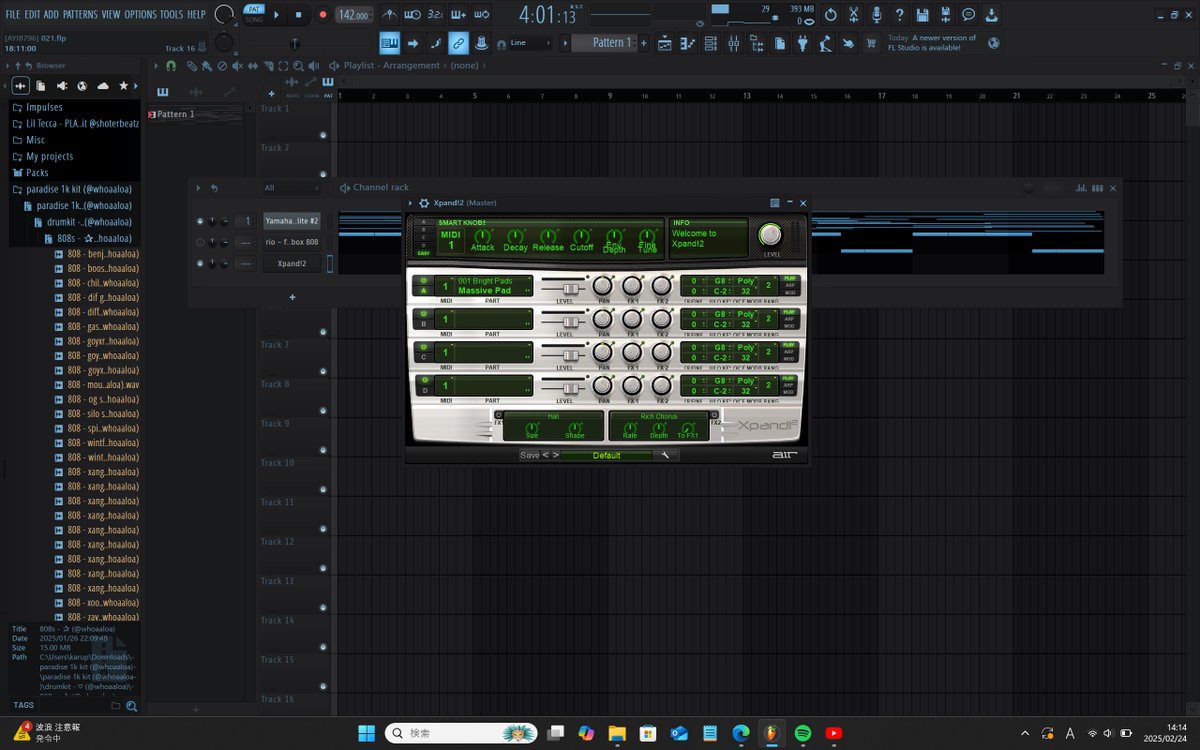Image resolution: width=1200 pixels, height=750 pixels.
Task: Toggle the 3.2.1 recording countdown
Action: pyautogui.click(x=436, y=15)
